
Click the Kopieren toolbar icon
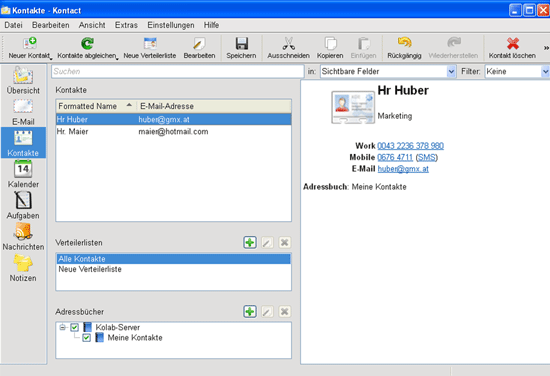point(330,43)
